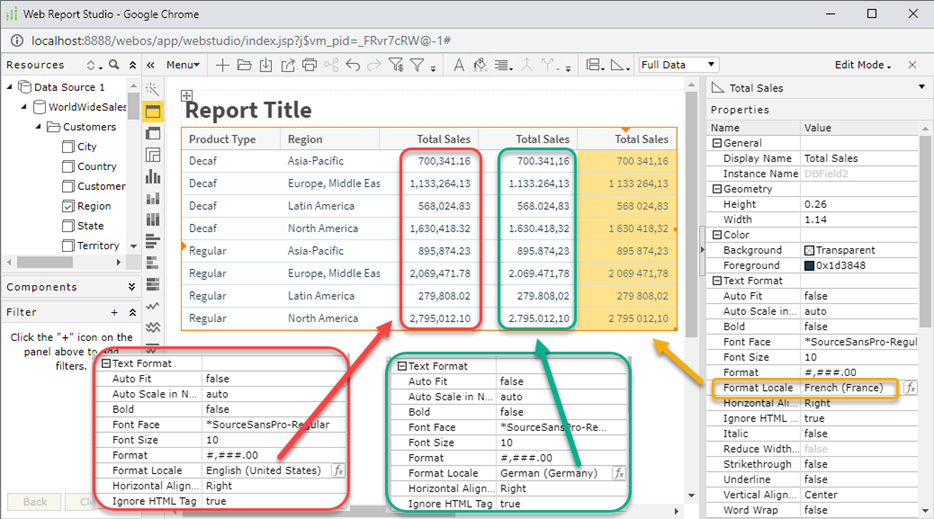Click the Background Transparent color swatch
Screen dimensions: 934x519
(x=809, y=250)
